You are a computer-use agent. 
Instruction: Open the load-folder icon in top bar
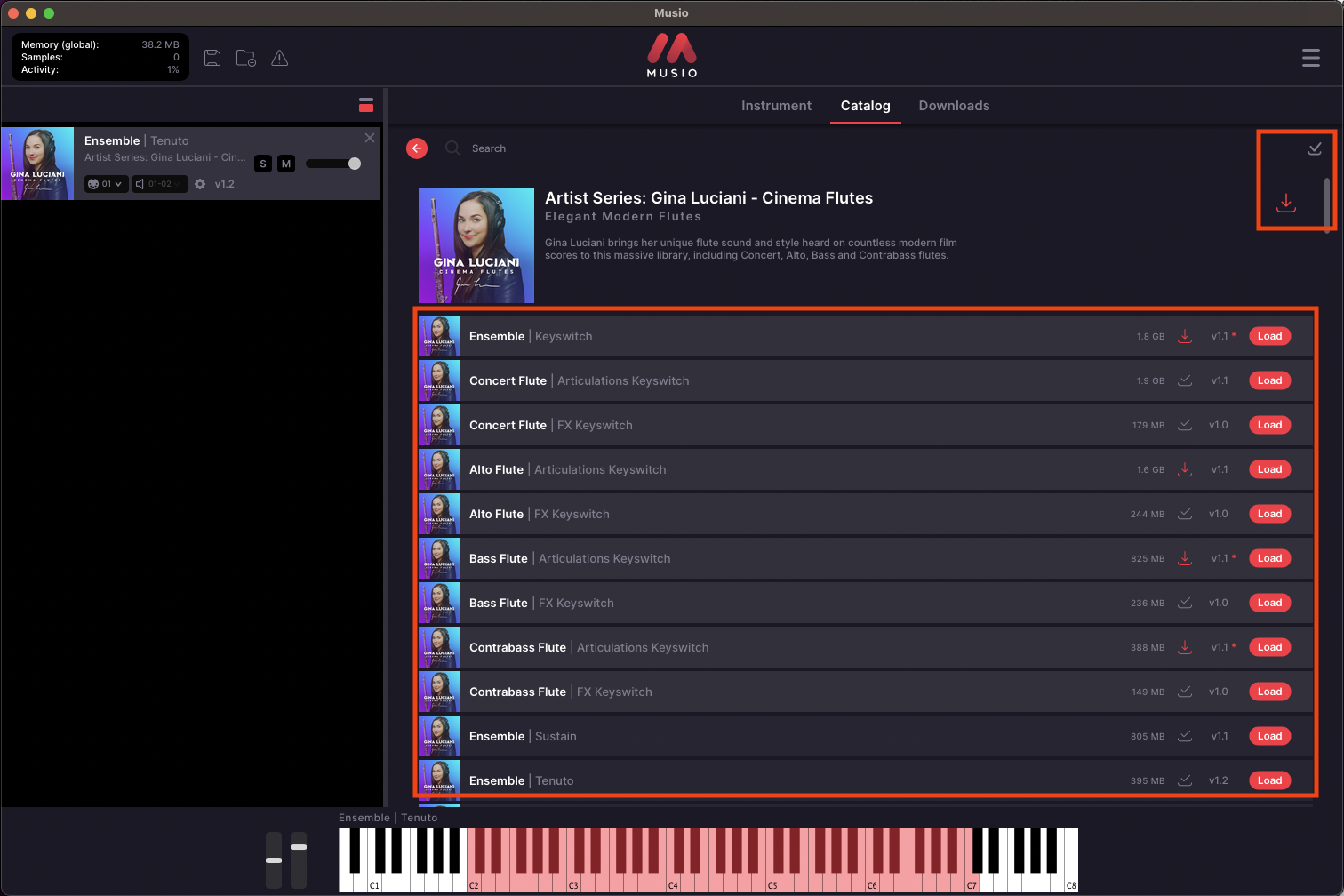pos(246,58)
